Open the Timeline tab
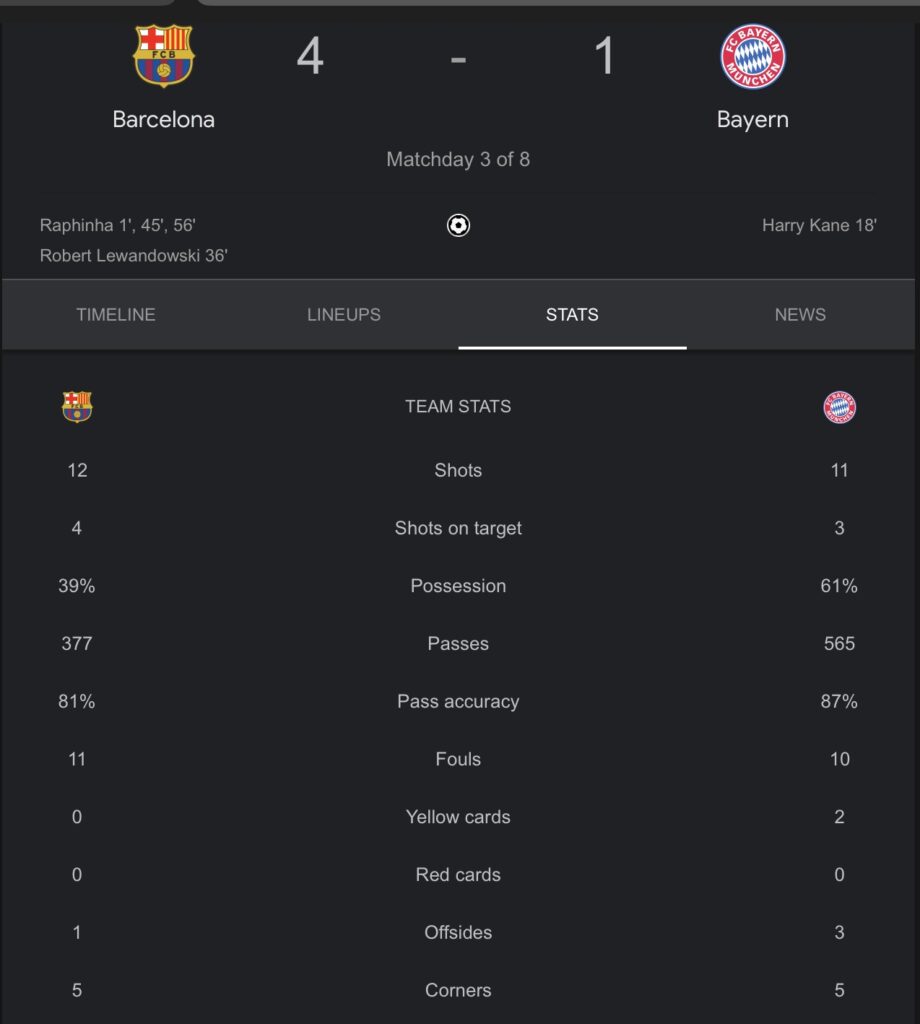 click(x=116, y=315)
